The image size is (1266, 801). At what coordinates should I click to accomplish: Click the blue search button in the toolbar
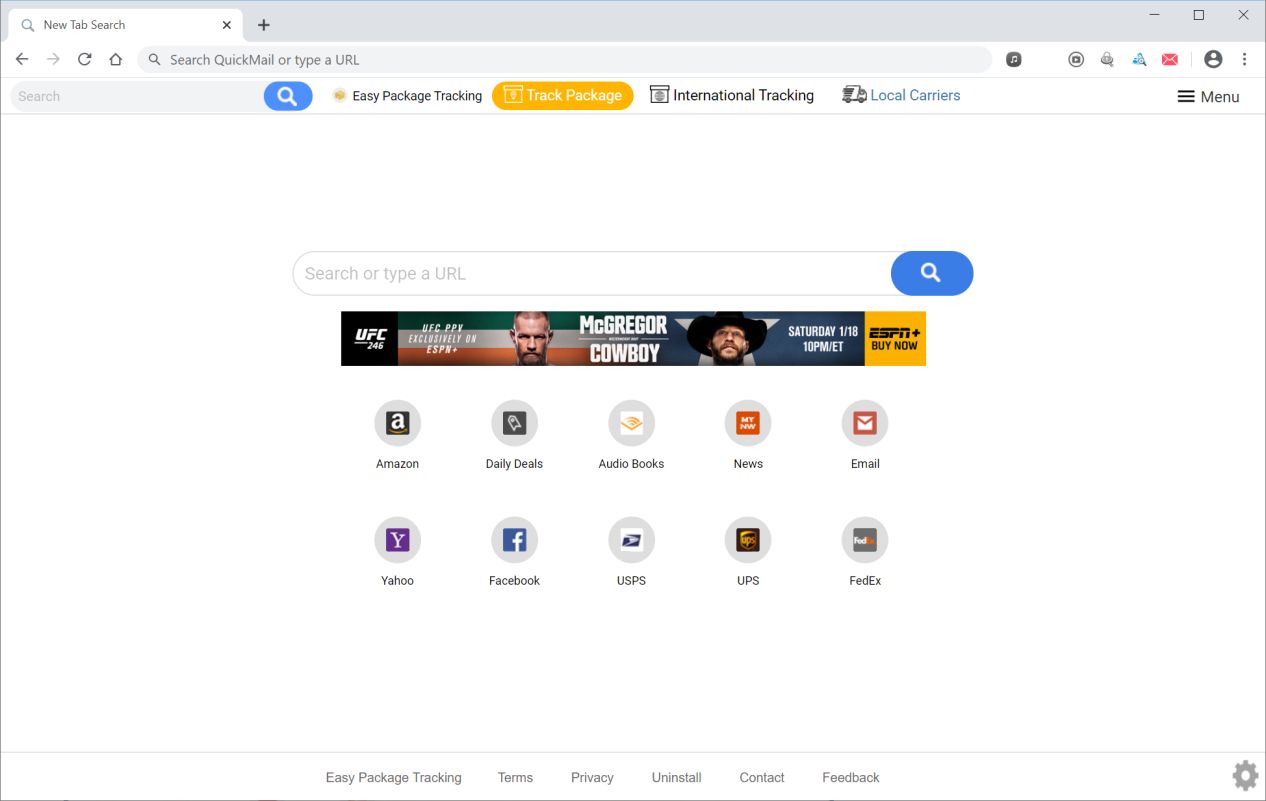point(288,96)
